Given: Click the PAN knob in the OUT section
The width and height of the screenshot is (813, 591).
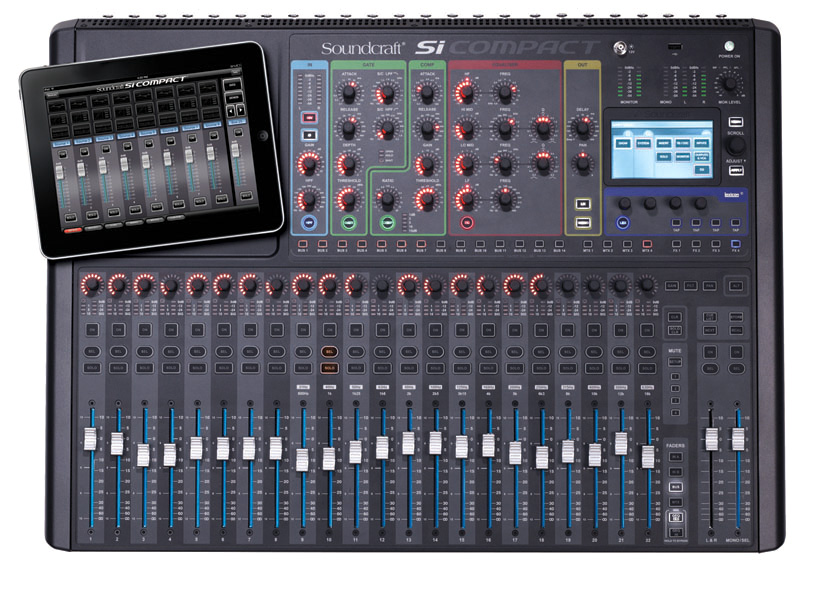Looking at the screenshot, I should [x=582, y=163].
